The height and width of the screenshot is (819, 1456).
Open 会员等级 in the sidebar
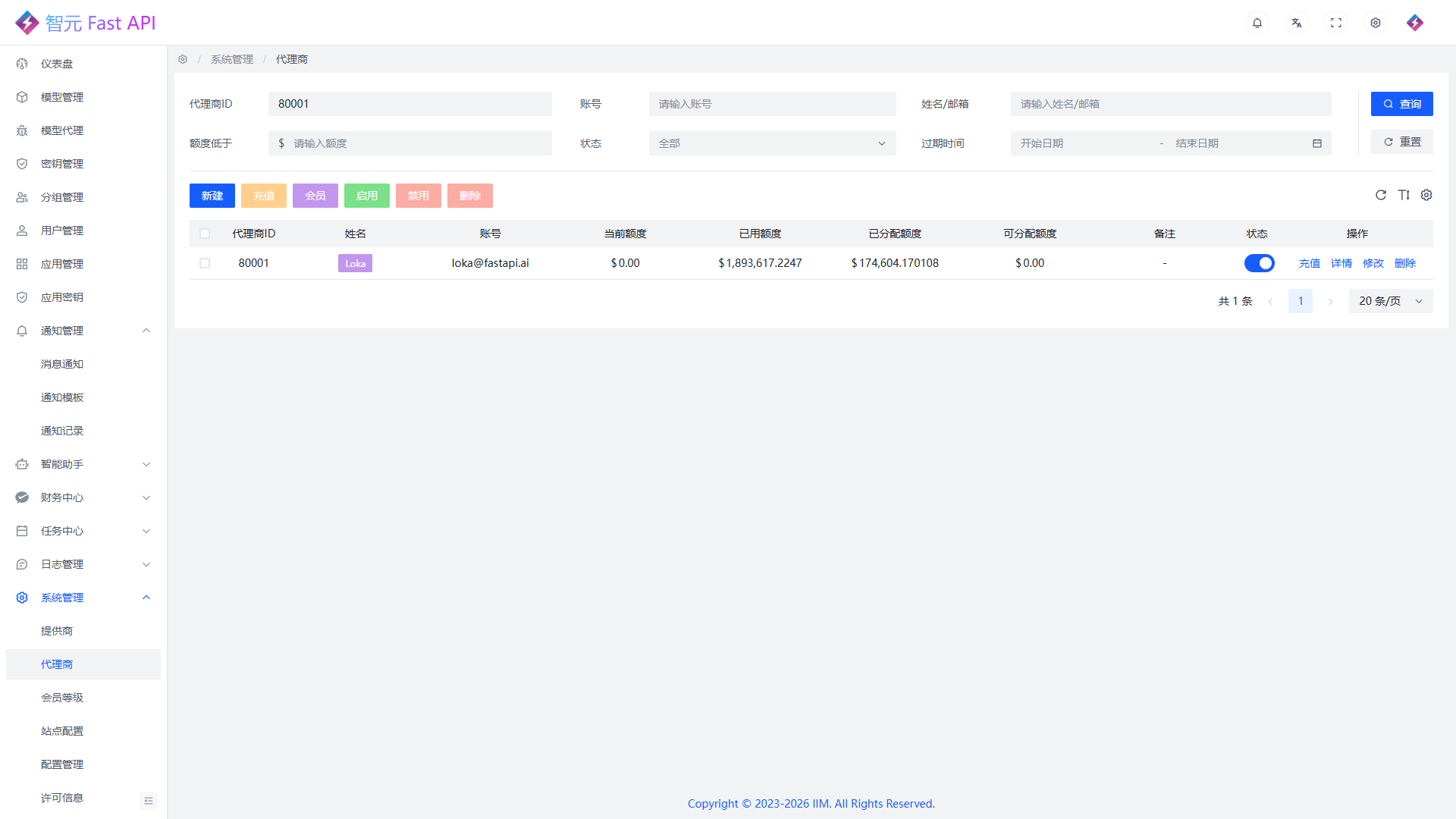point(62,698)
